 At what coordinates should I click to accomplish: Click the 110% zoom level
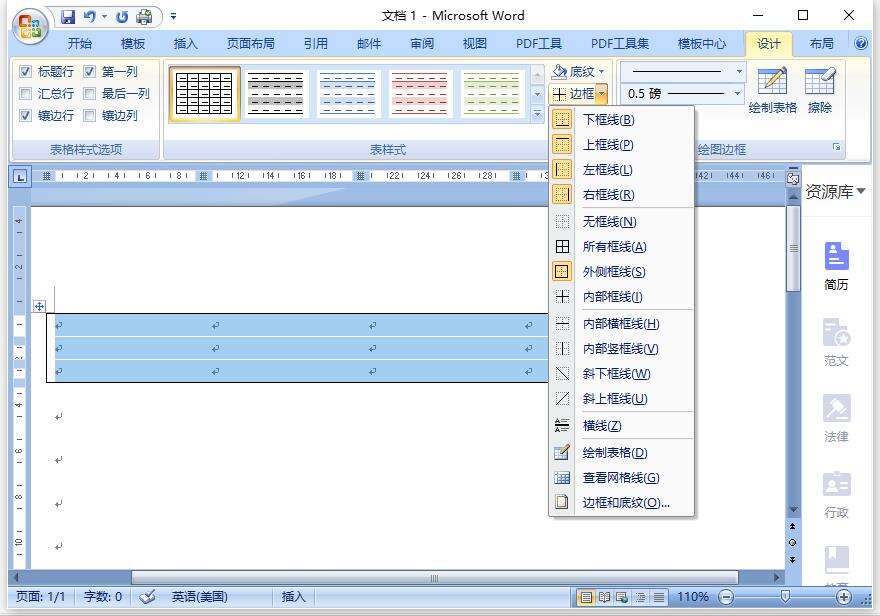click(693, 597)
